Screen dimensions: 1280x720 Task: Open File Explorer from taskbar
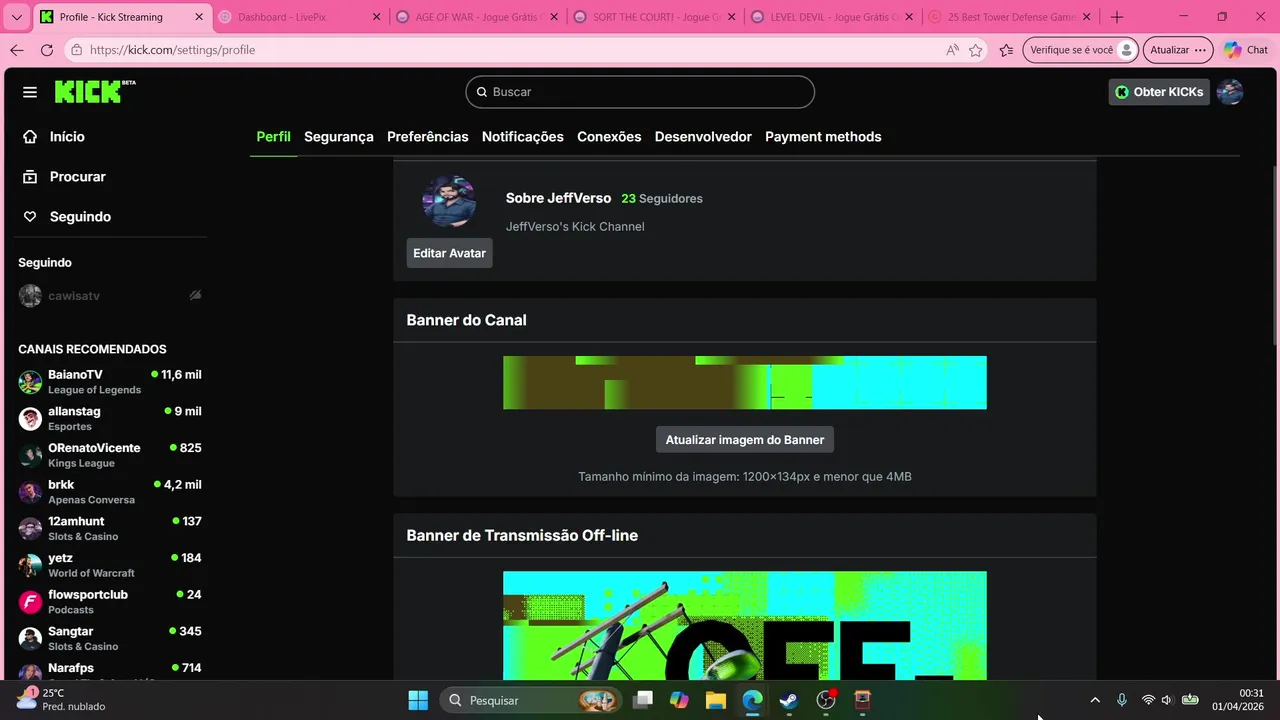[x=716, y=700]
